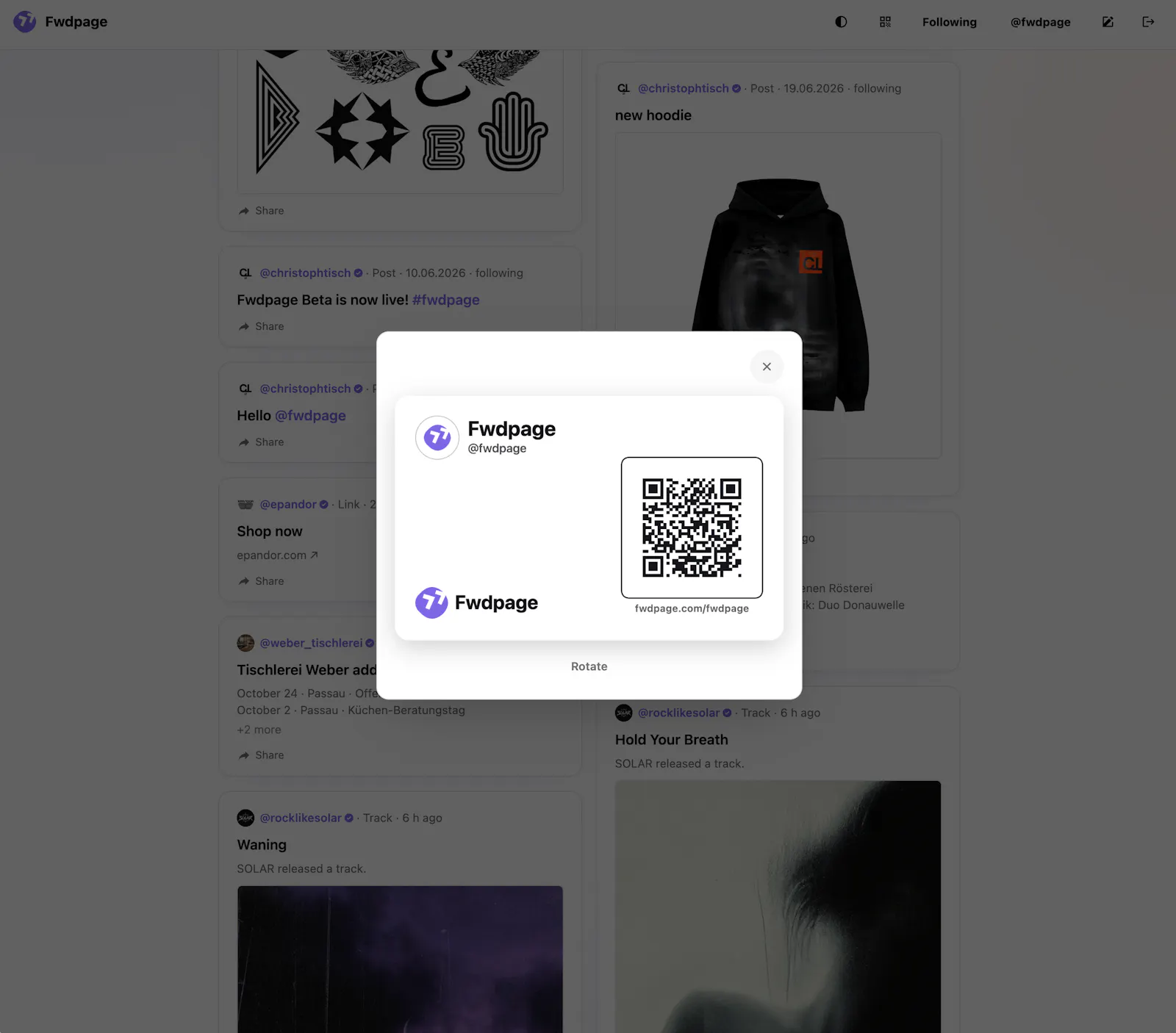This screenshot has width=1176, height=1033.
Task: Open the Following feed in header
Action: (x=950, y=22)
